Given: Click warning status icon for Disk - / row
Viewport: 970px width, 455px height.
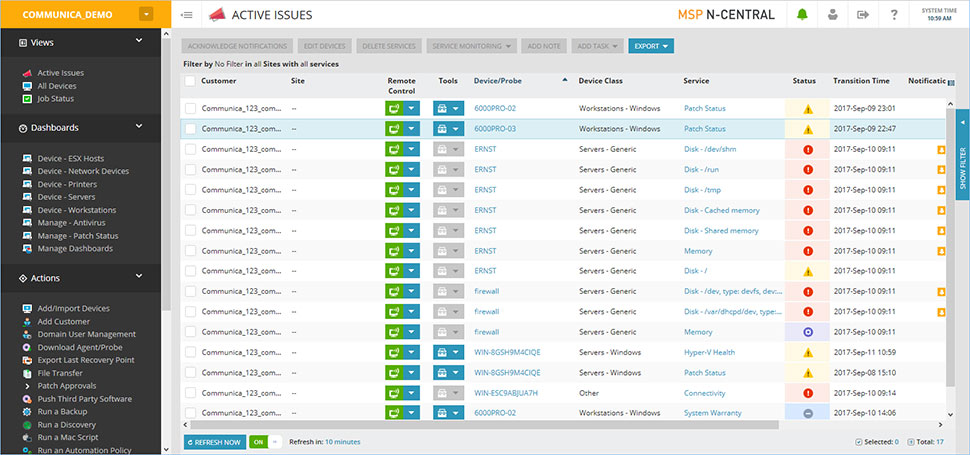Looking at the screenshot, I should click(807, 271).
